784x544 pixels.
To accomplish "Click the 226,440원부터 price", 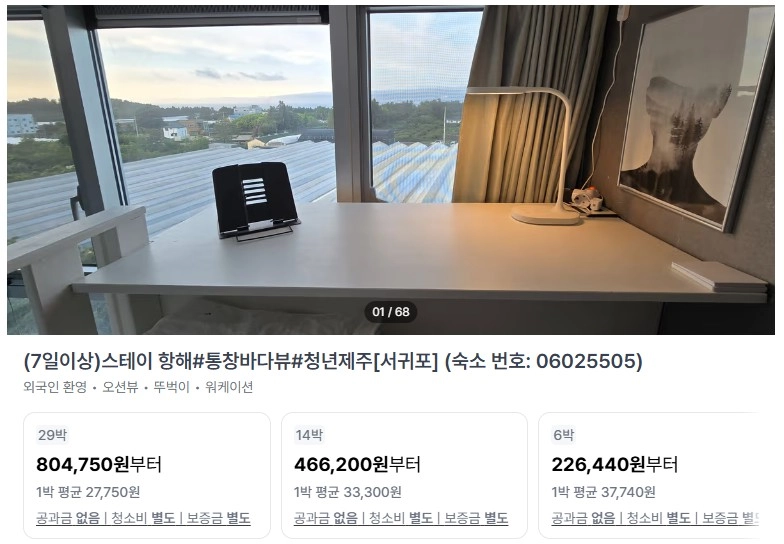I will [x=614, y=464].
